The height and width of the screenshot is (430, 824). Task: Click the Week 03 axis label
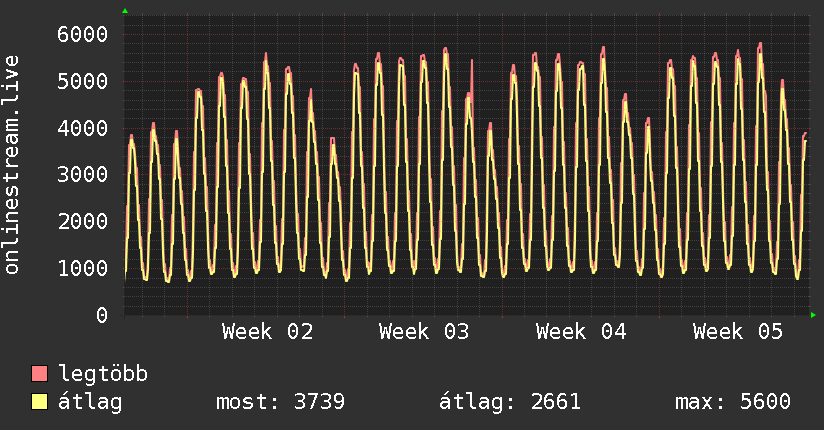click(x=424, y=332)
